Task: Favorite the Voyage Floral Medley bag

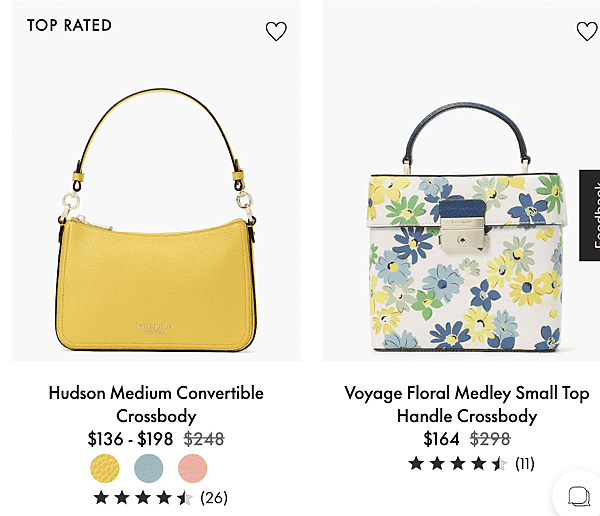Action: coord(587,31)
